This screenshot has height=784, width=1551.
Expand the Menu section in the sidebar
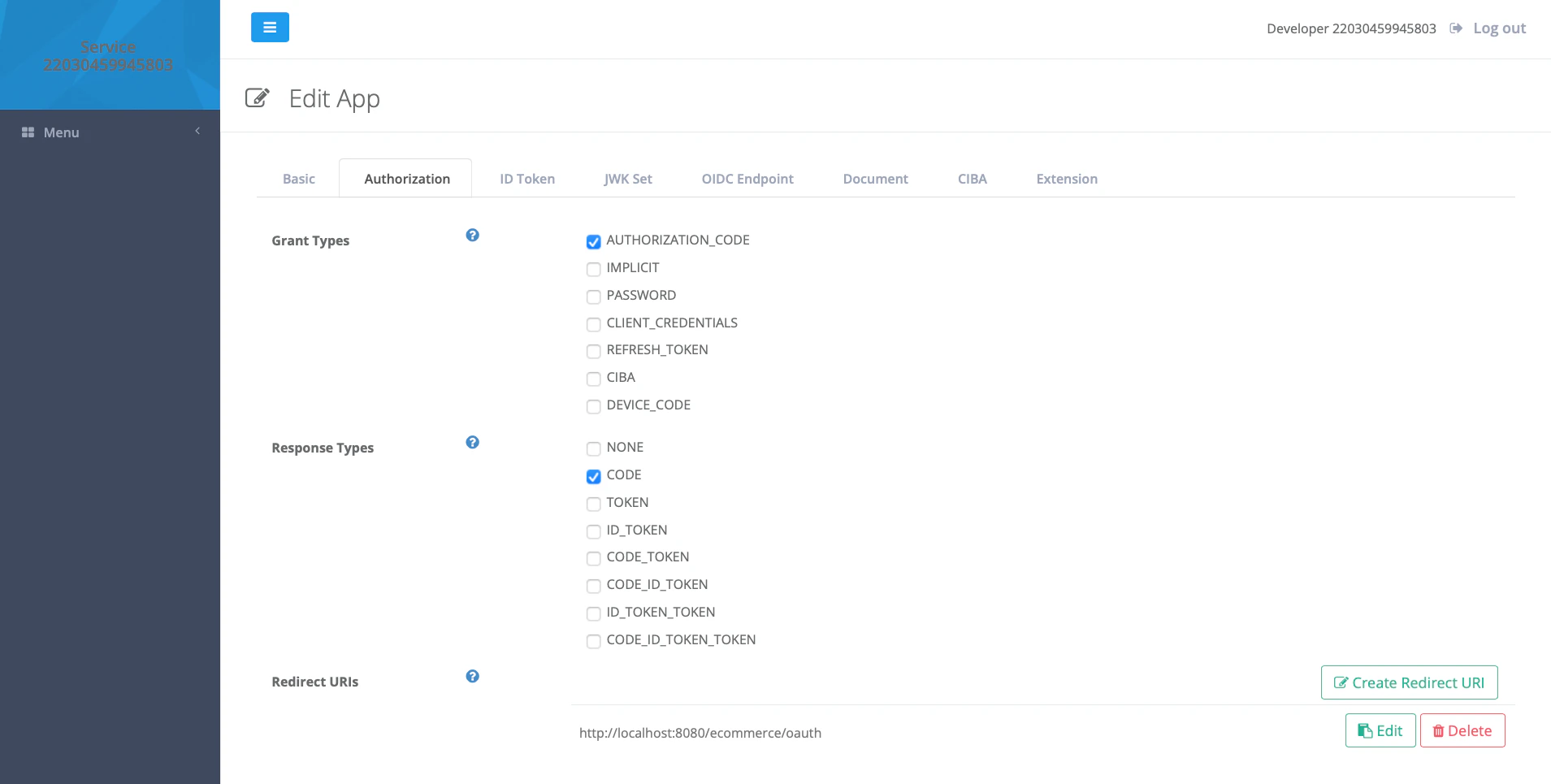pyautogui.click(x=61, y=132)
